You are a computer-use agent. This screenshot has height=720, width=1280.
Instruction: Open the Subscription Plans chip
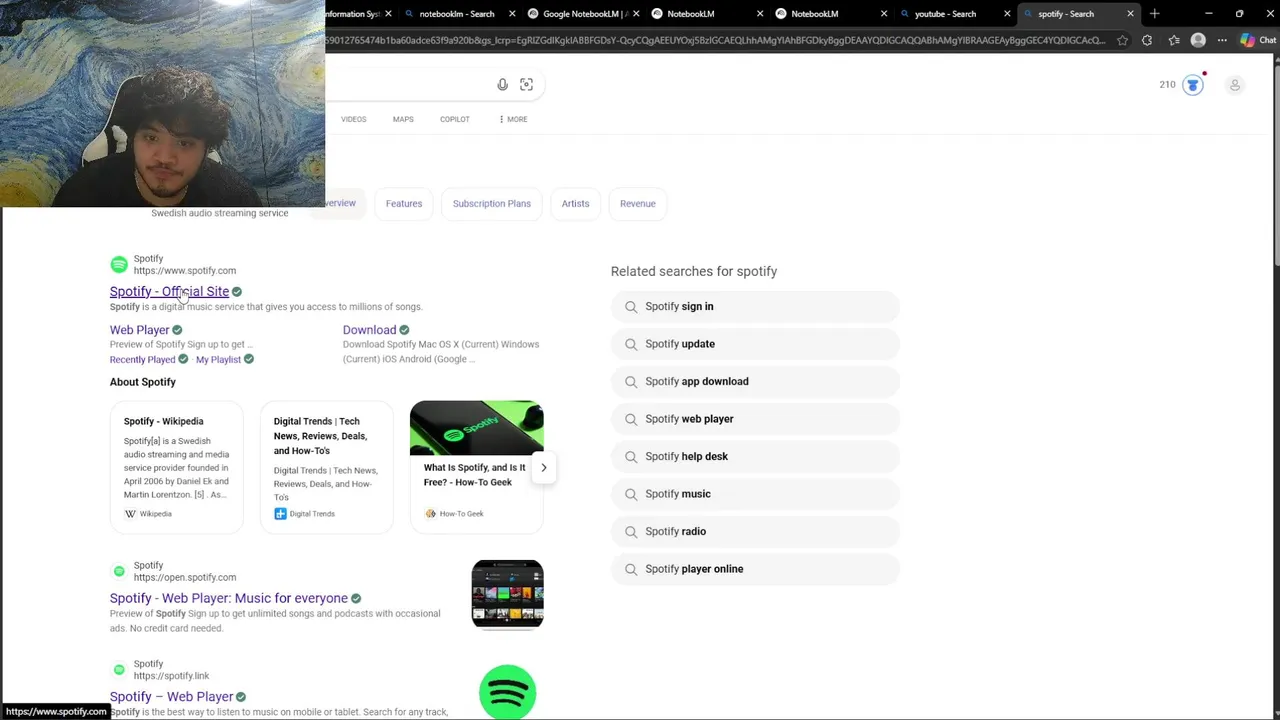pyautogui.click(x=491, y=204)
